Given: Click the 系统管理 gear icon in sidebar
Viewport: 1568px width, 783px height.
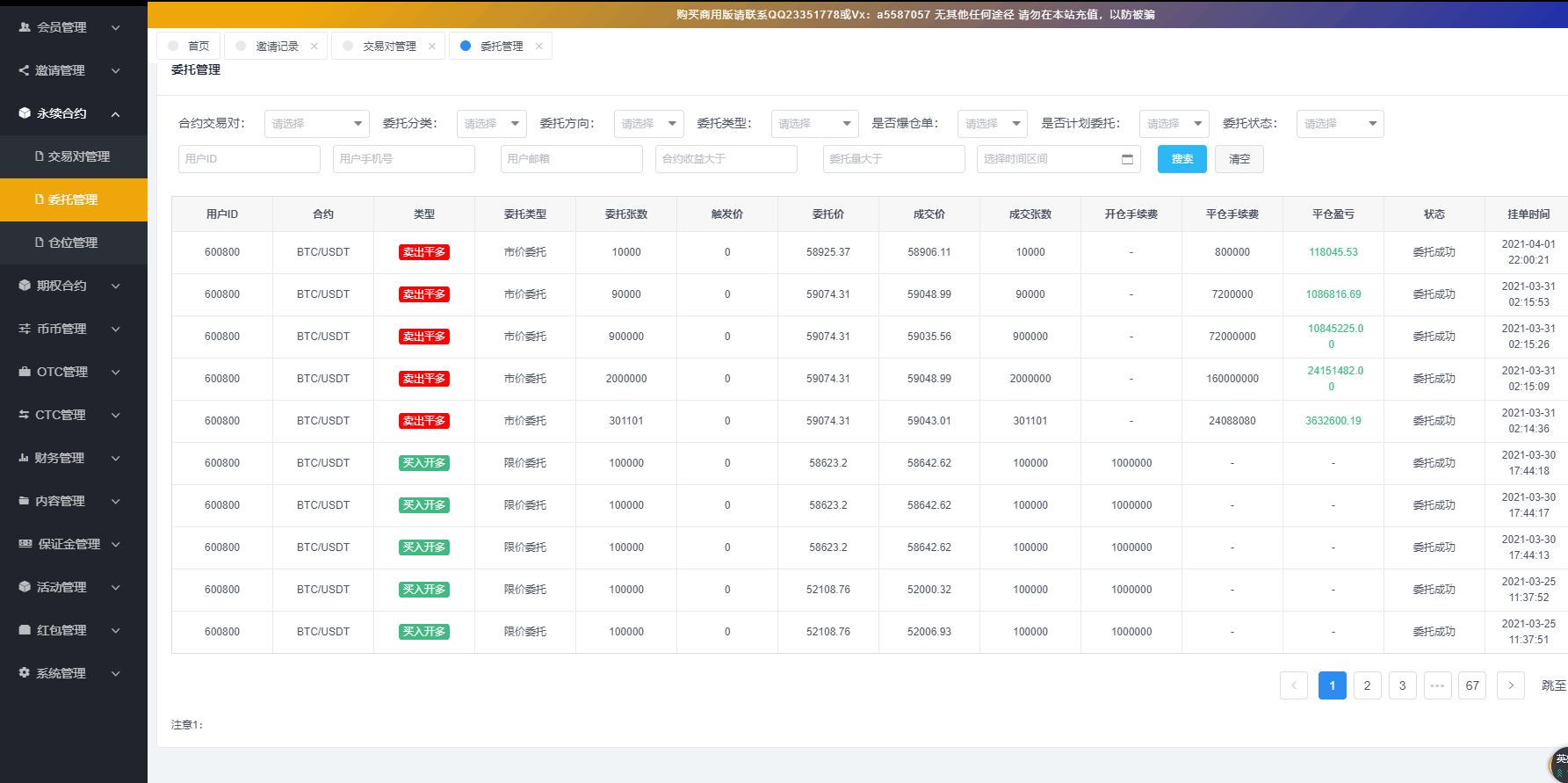Looking at the screenshot, I should click(x=24, y=673).
